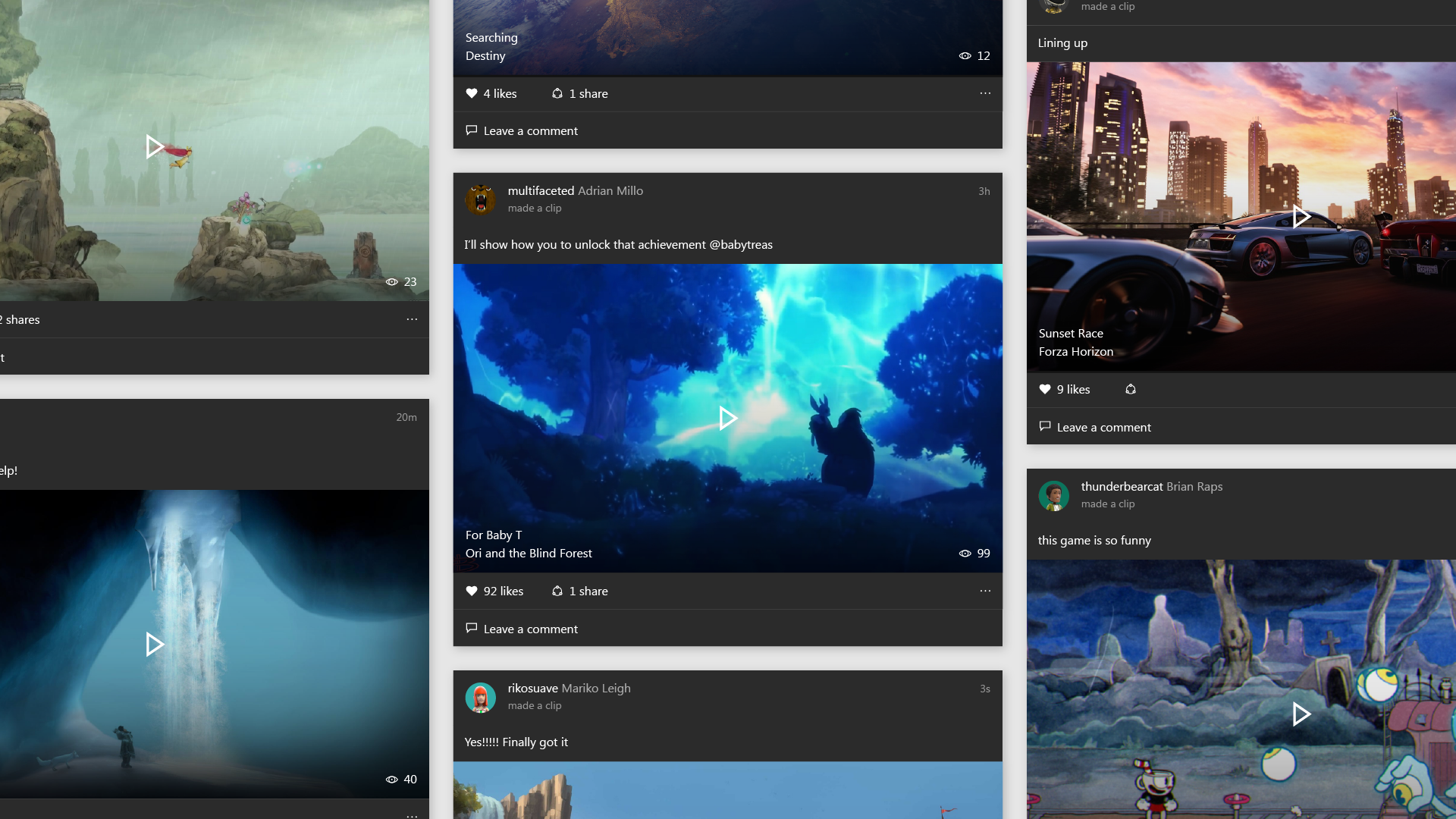
Task: Click 'Yes!!!!! Finally got it' caption
Action: point(516,742)
